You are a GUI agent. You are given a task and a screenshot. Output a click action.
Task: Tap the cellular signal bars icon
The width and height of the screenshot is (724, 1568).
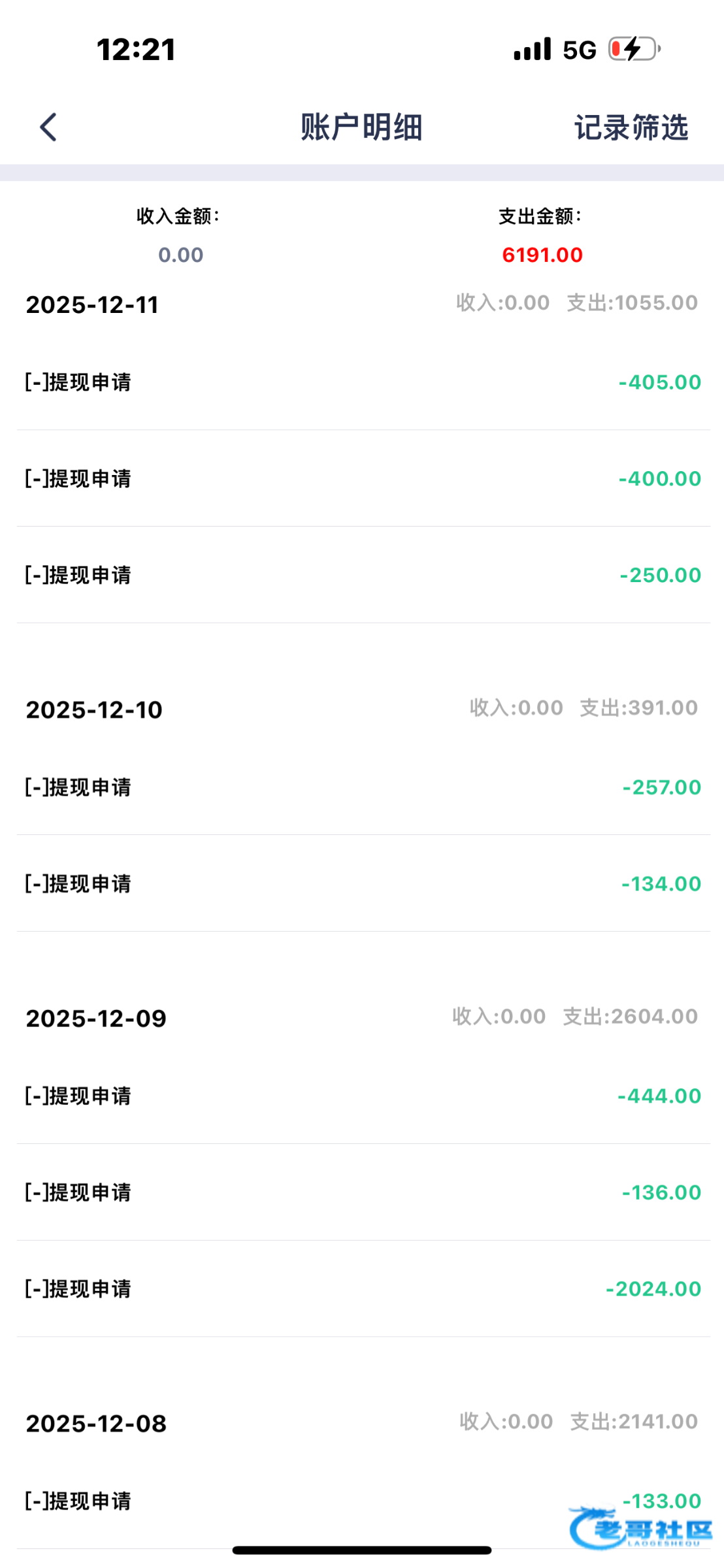tap(532, 50)
